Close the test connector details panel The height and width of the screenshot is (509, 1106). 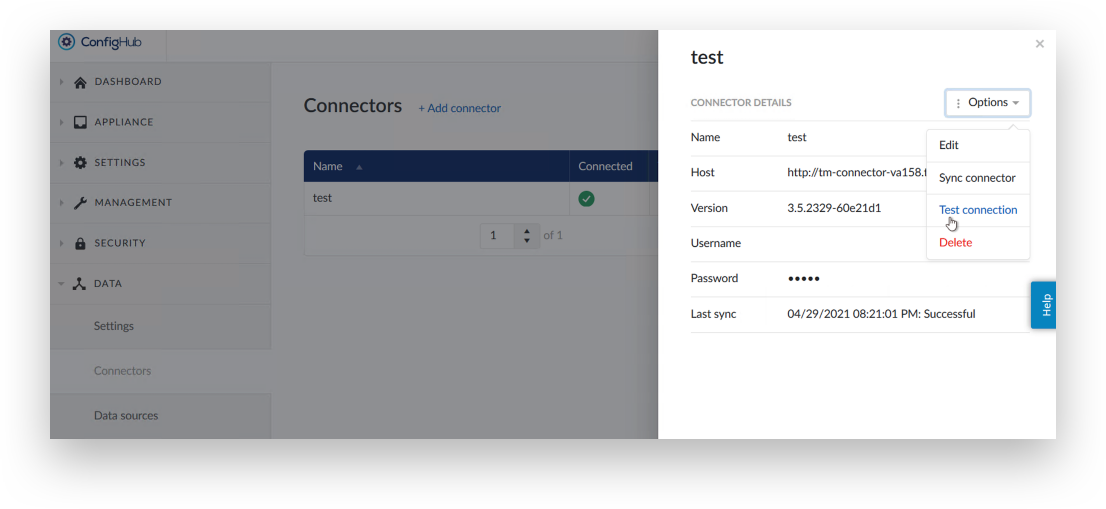coord(1040,44)
